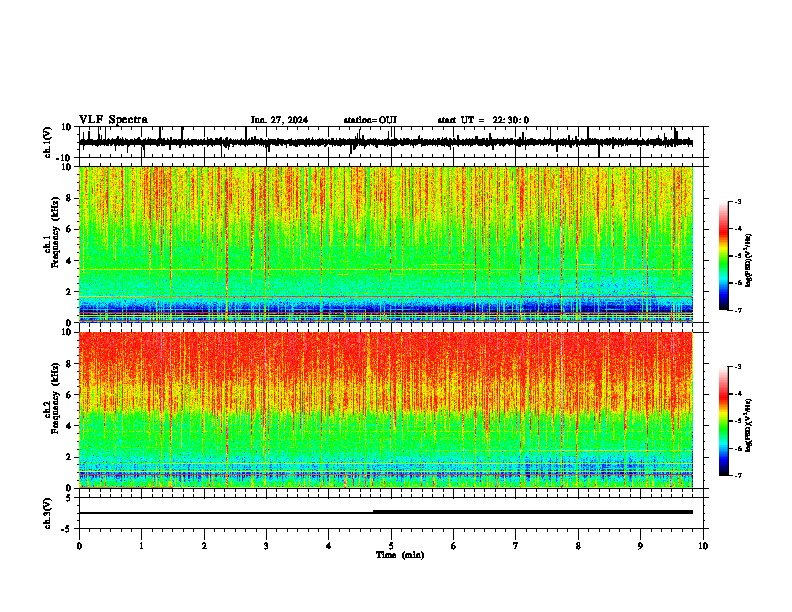
Task: Click the time axis tick label "3"
Action: click(x=266, y=546)
